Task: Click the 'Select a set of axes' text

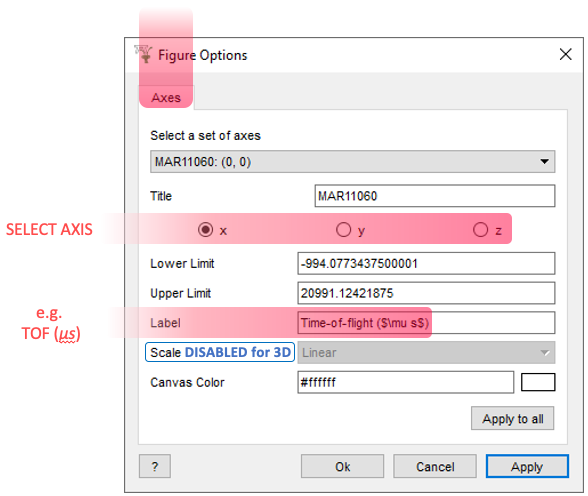Action: pos(205,135)
